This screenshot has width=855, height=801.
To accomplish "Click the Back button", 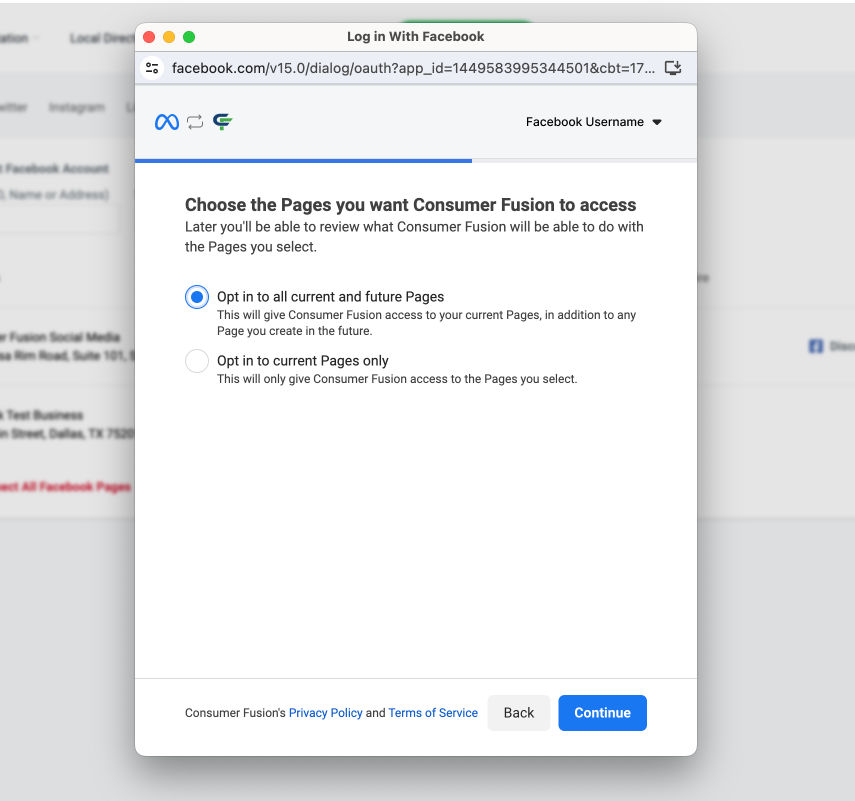I will click(519, 713).
